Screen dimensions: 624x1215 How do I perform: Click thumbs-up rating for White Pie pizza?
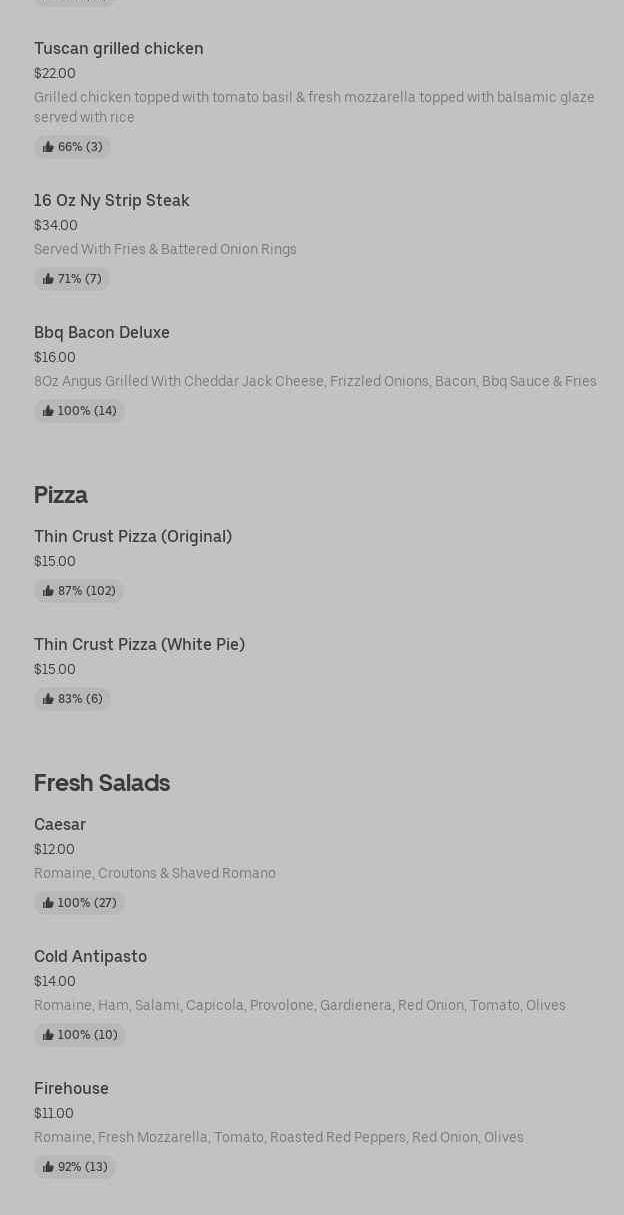(72, 699)
